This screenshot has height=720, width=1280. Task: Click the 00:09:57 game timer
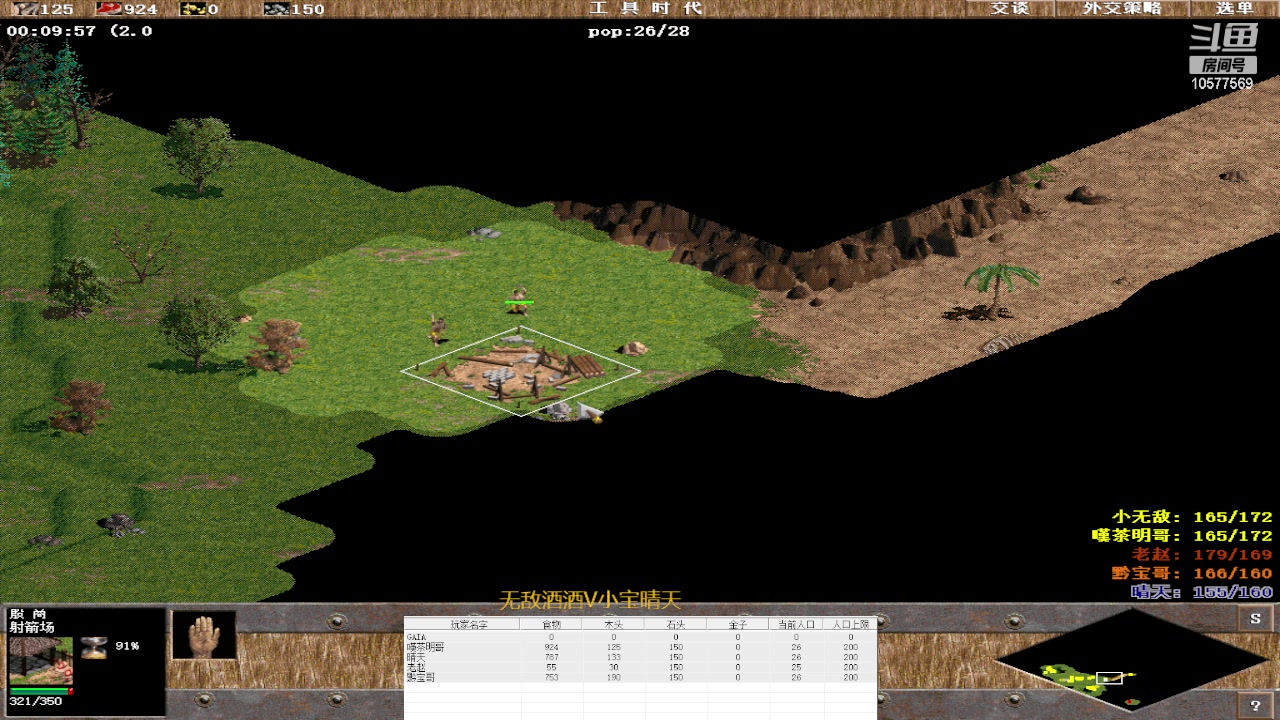51,31
